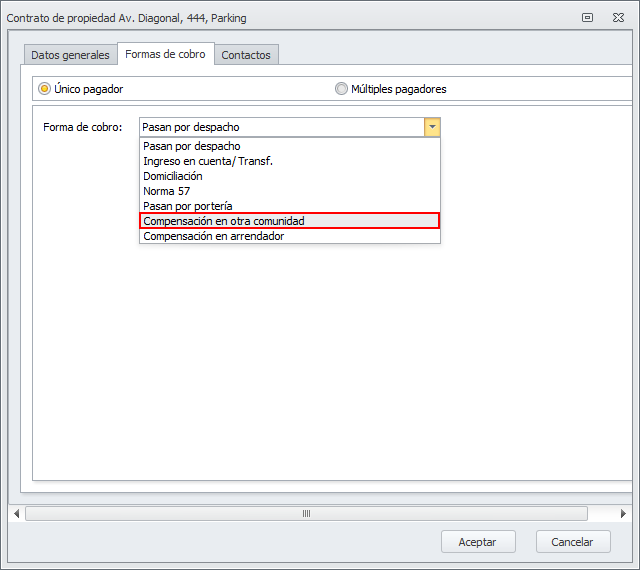Select the Único pagador radio button
The height and width of the screenshot is (570, 640).
(44, 89)
